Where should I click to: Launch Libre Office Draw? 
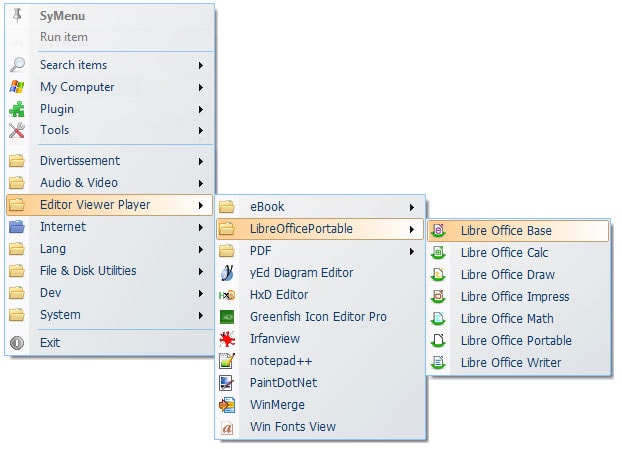518,274
